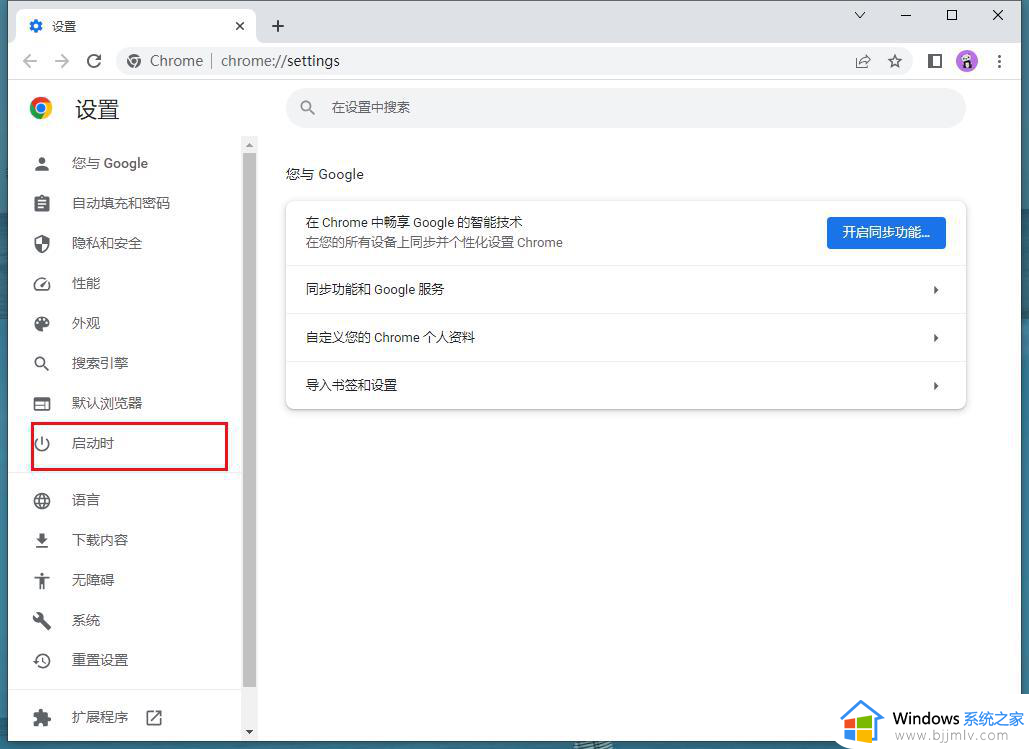Screen dimensions: 1029x749
Task: Open the 同步功能和 Google 服务 row
Action: [x=625, y=289]
